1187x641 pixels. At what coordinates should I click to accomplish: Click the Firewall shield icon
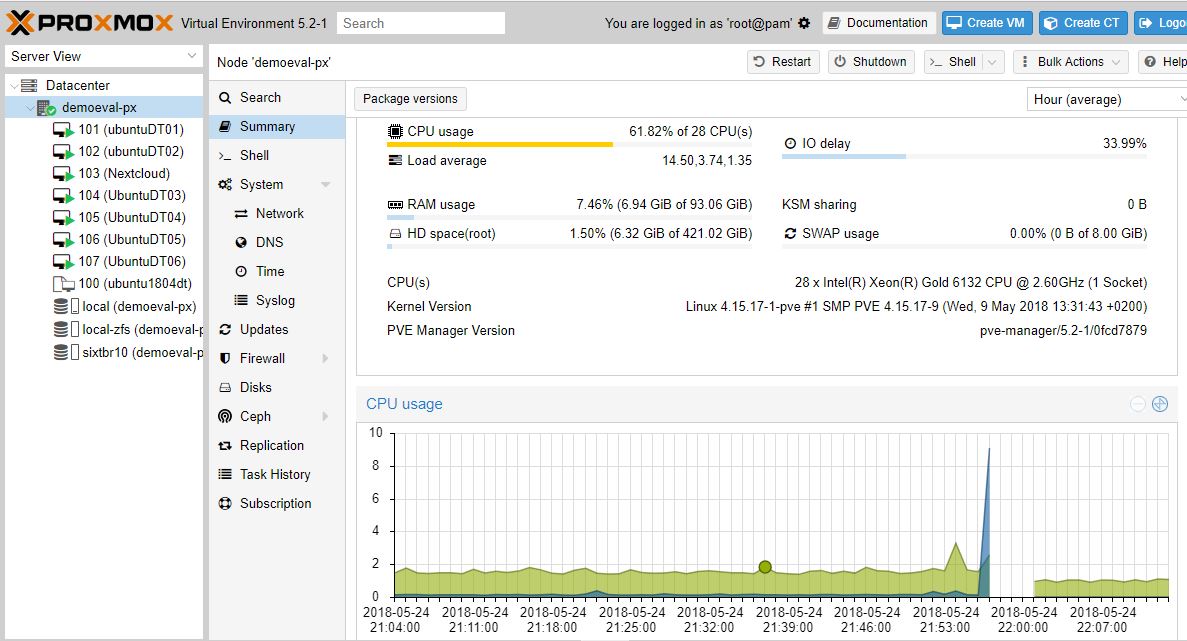coord(225,358)
